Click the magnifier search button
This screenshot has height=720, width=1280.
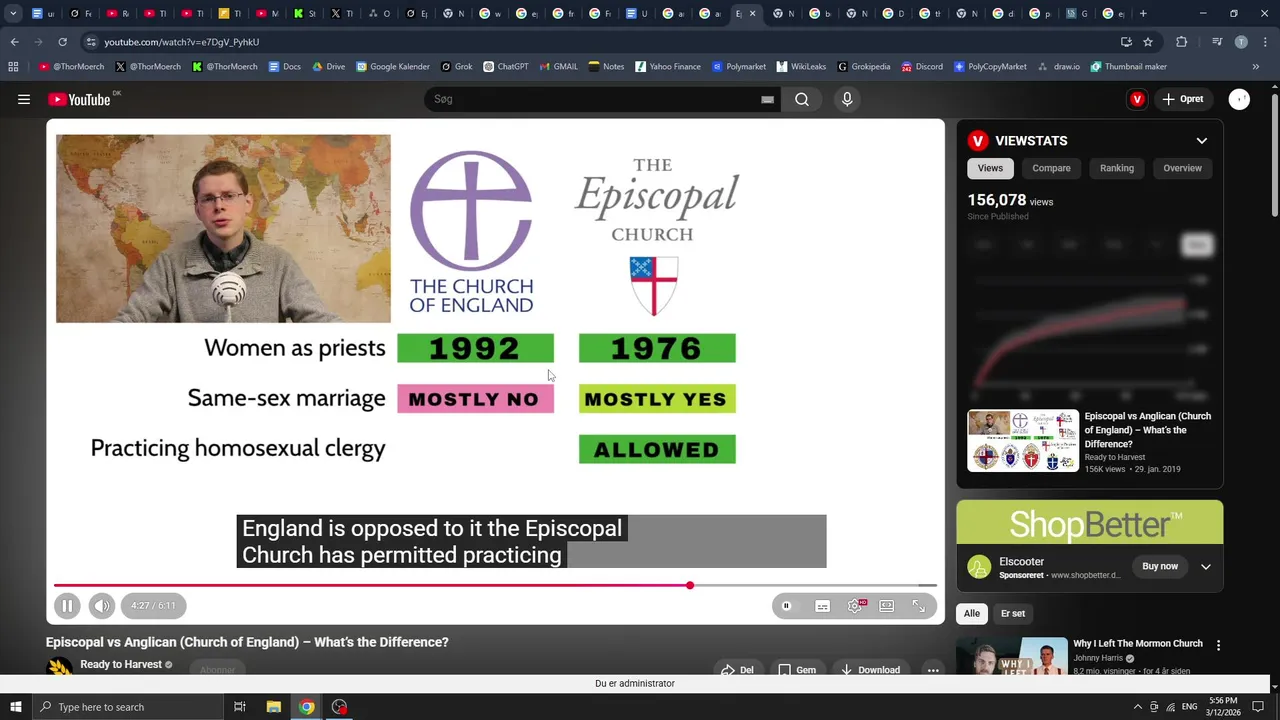tap(802, 99)
